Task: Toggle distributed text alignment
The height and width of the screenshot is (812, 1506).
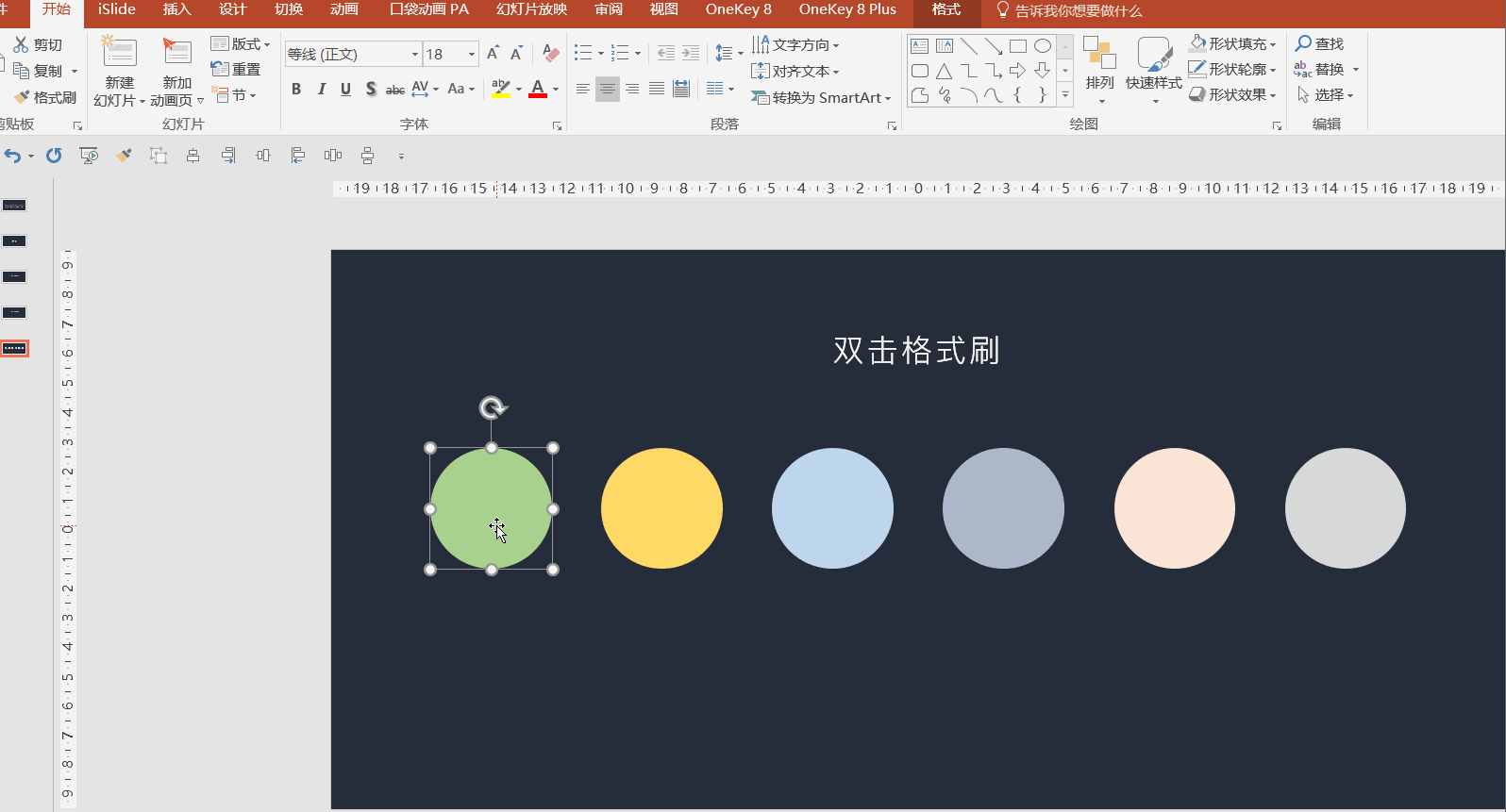Action: coord(681,89)
